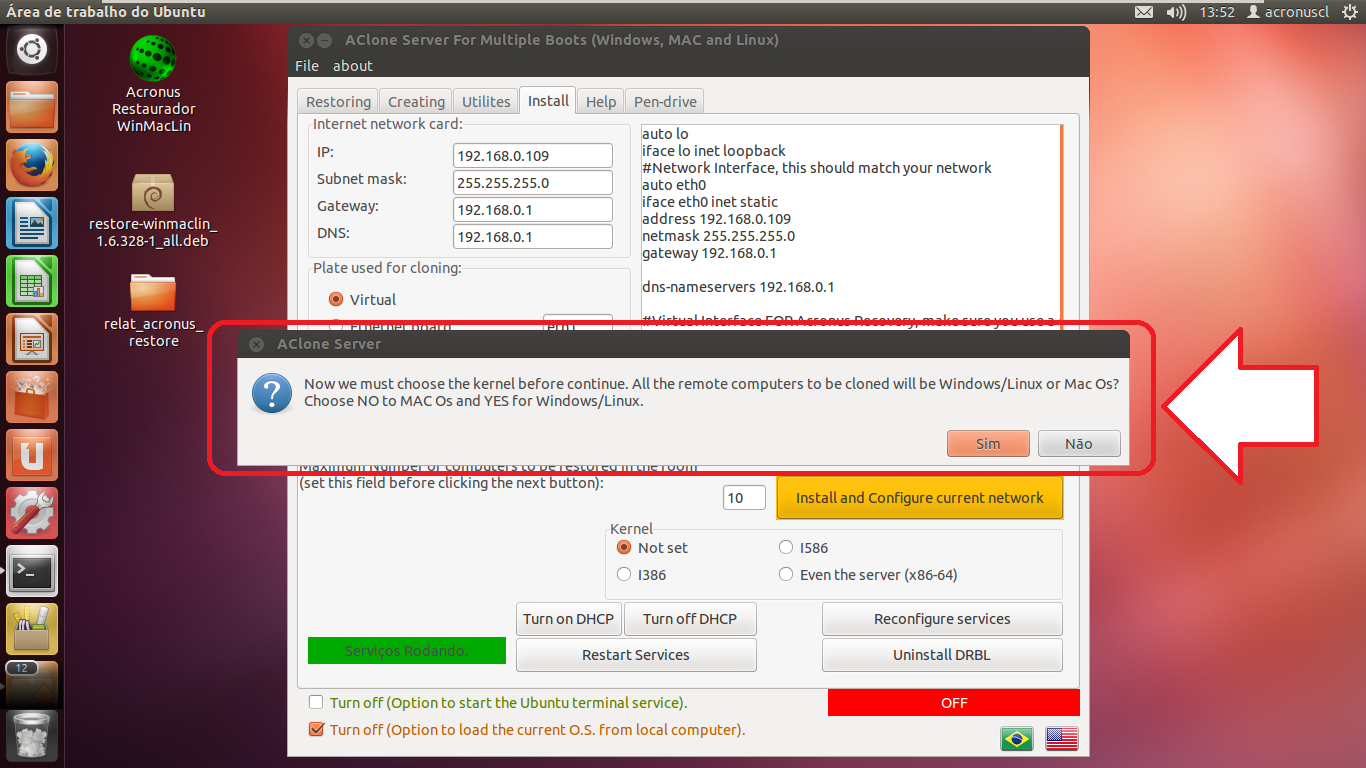Click the red OFF status indicator
Screen dimensions: 1366x768
[x=954, y=702]
